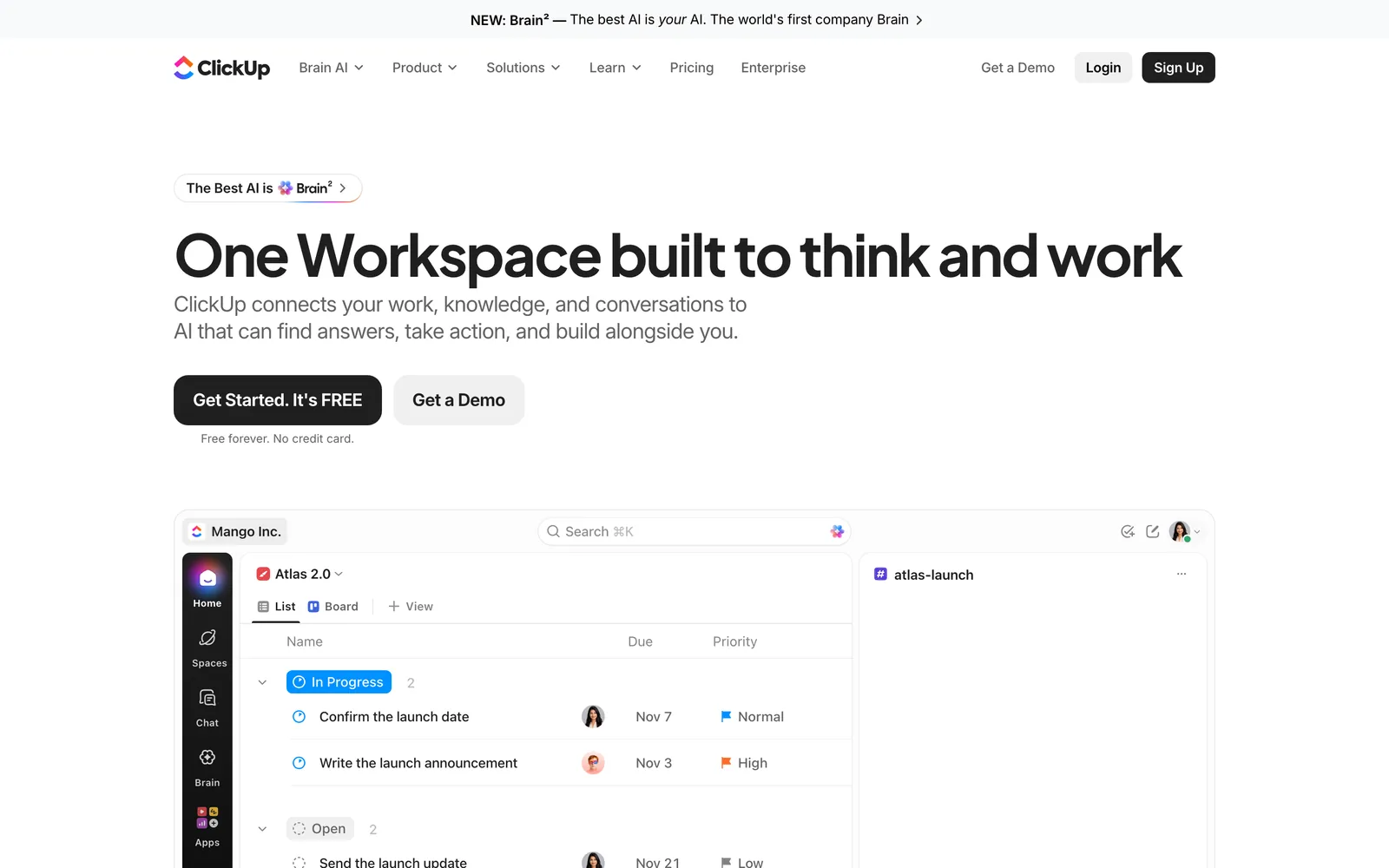Click the Login button
The height and width of the screenshot is (868, 1389).
tap(1103, 68)
